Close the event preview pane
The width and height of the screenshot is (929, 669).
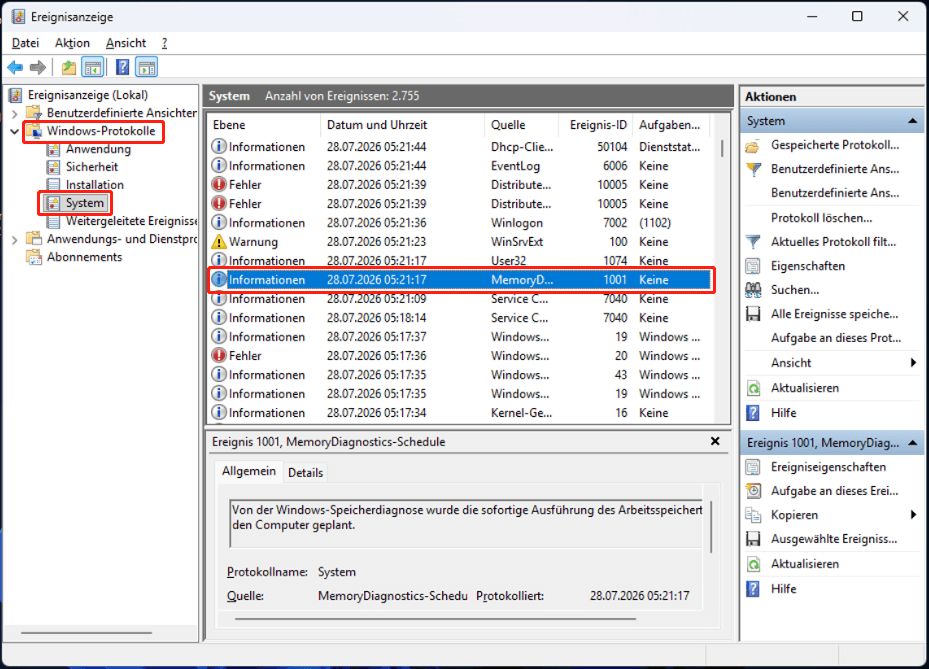coord(715,441)
